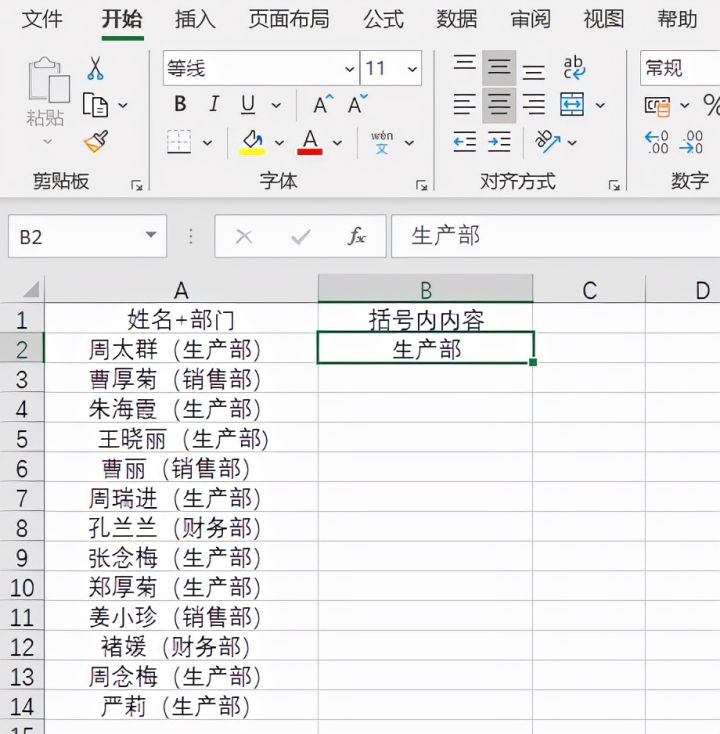Image resolution: width=720 pixels, height=734 pixels.
Task: Open the font name dropdown 等线
Action: (x=350, y=69)
